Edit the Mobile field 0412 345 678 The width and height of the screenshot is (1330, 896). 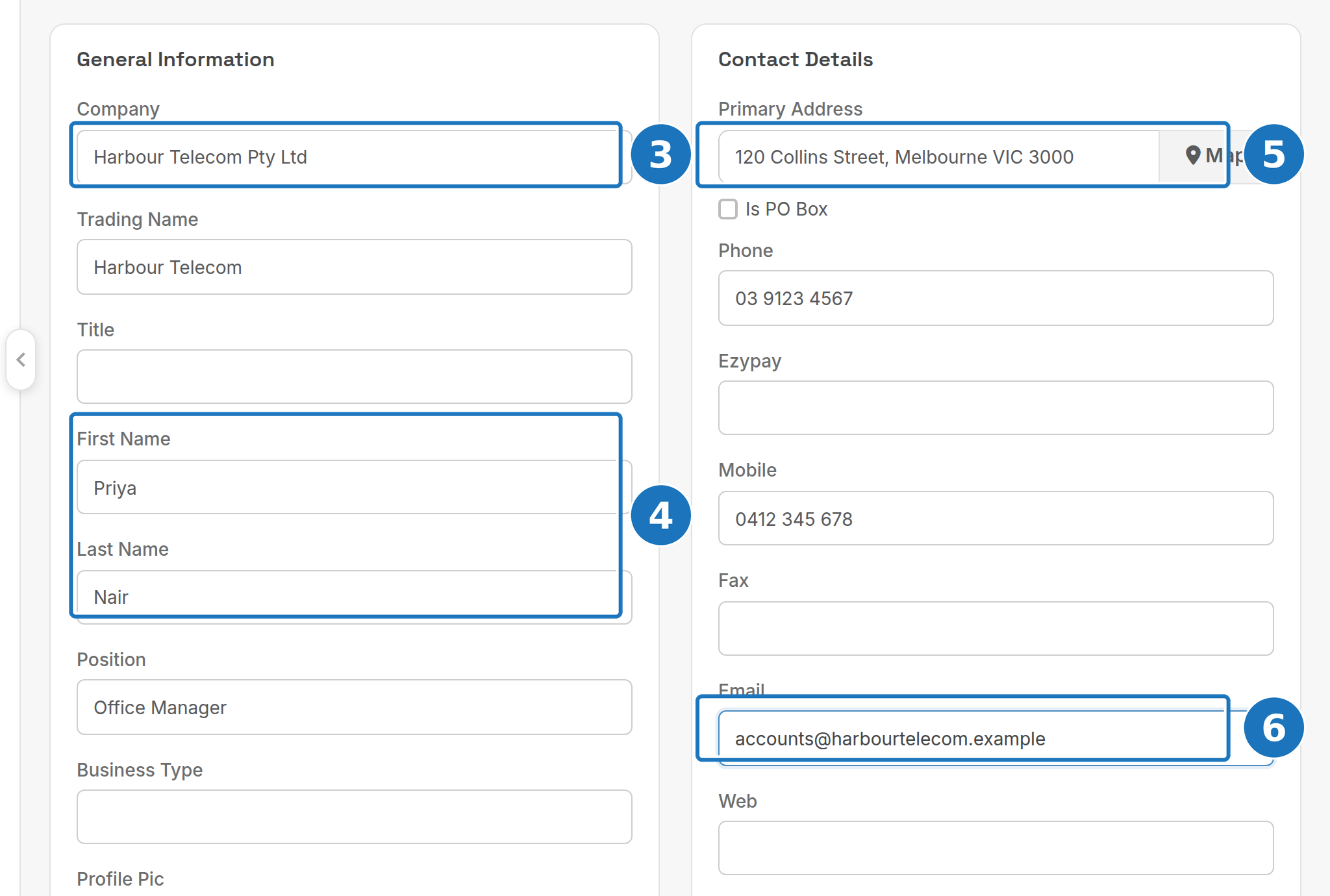click(996, 518)
